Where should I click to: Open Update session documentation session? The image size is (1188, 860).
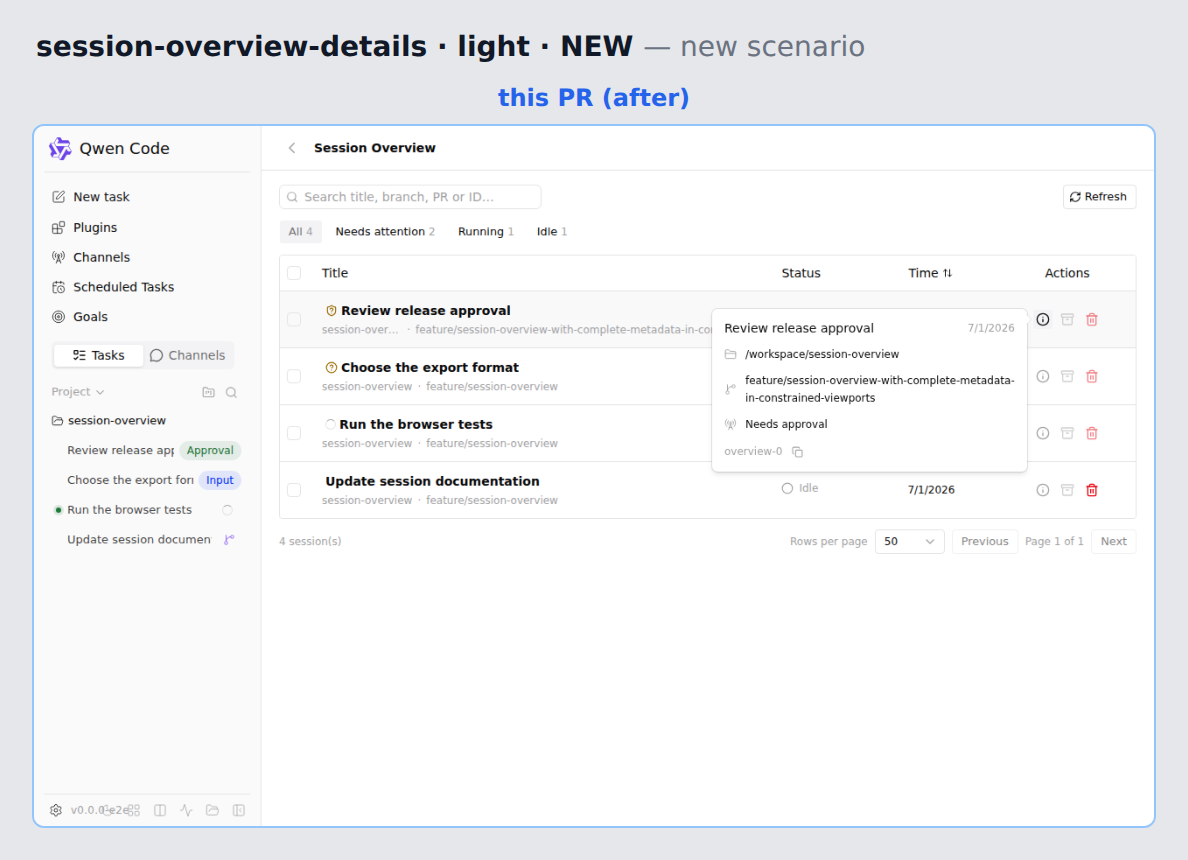pos(432,481)
